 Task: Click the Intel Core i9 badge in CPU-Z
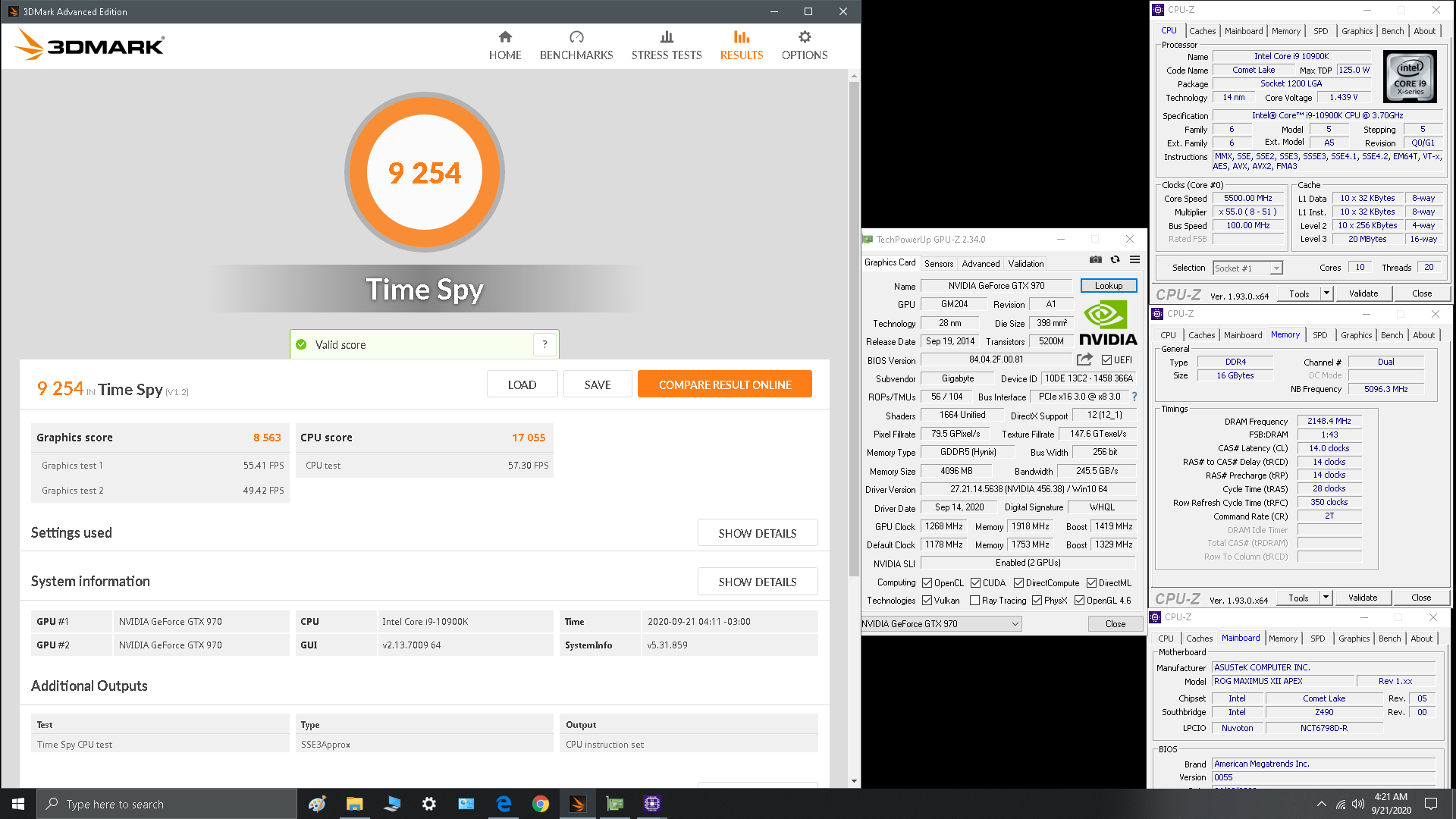1410,77
